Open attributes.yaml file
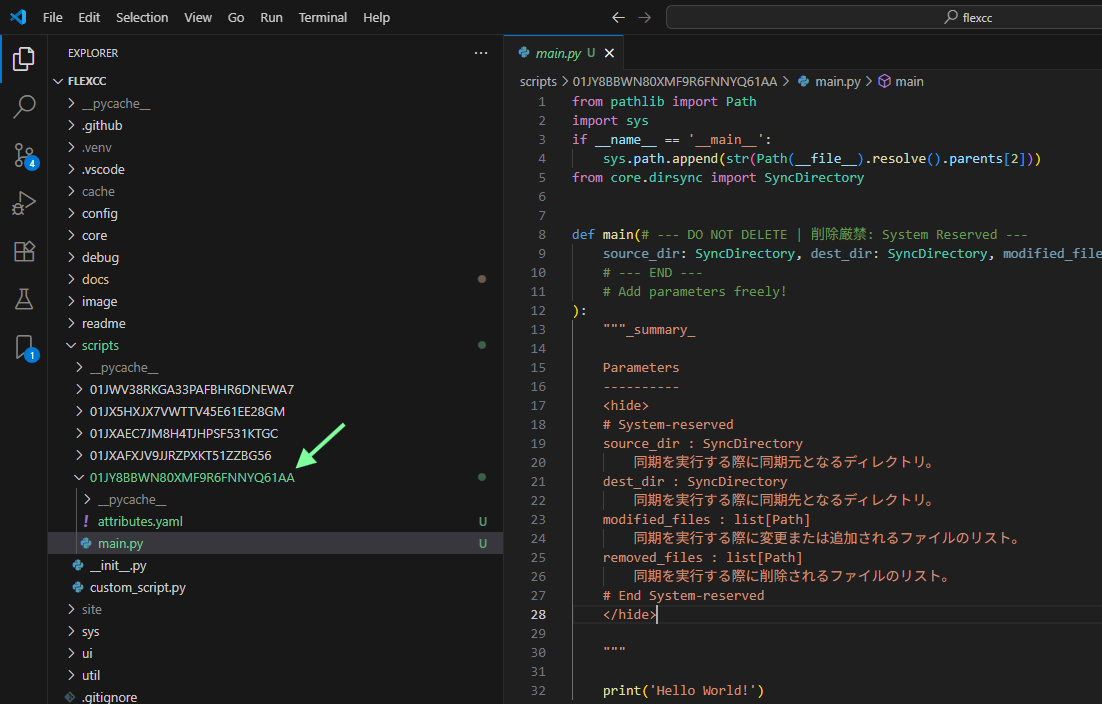Image resolution: width=1102 pixels, height=704 pixels. coord(275,521)
